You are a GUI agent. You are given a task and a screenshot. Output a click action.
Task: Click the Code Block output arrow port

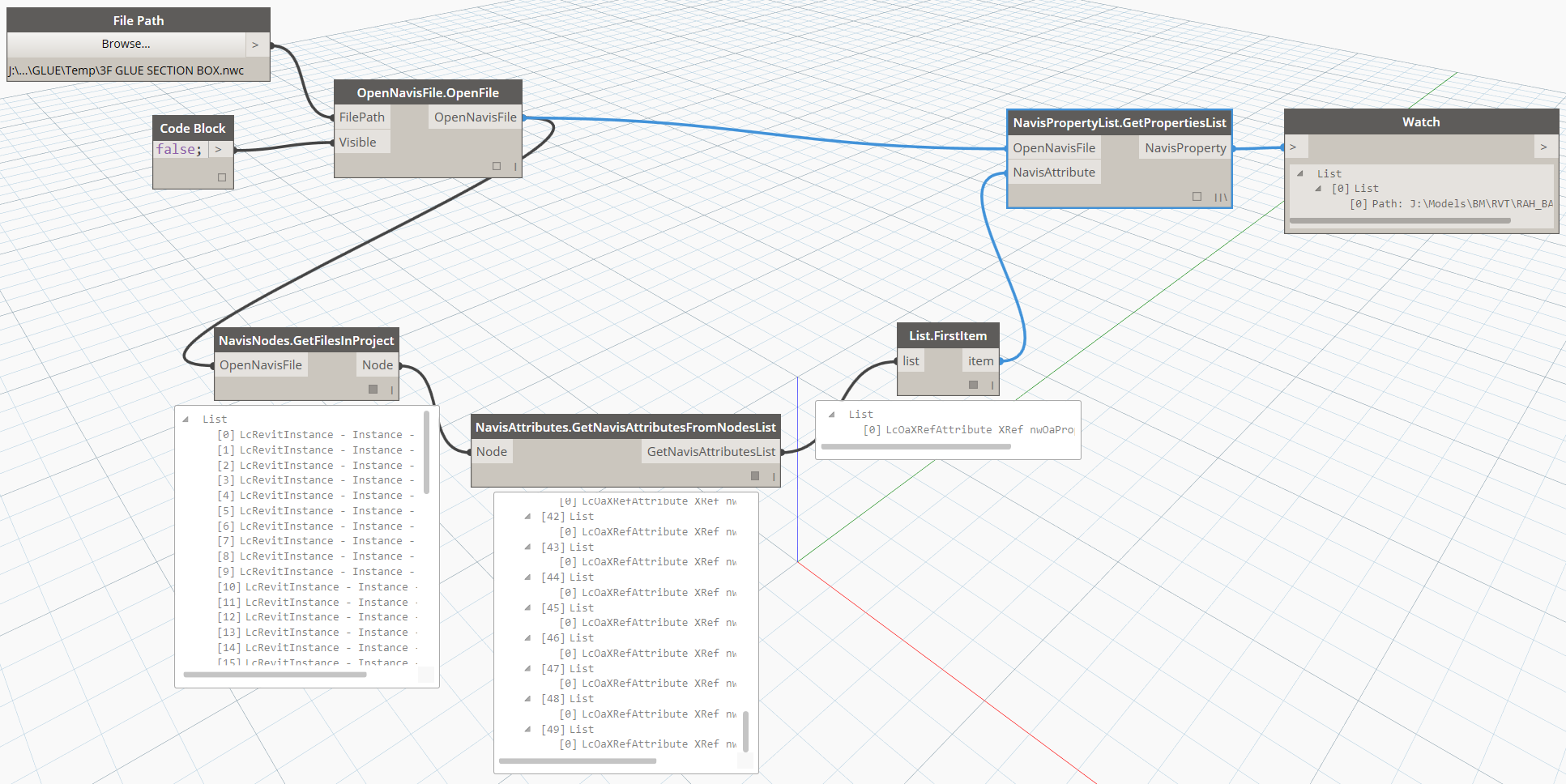coord(218,149)
